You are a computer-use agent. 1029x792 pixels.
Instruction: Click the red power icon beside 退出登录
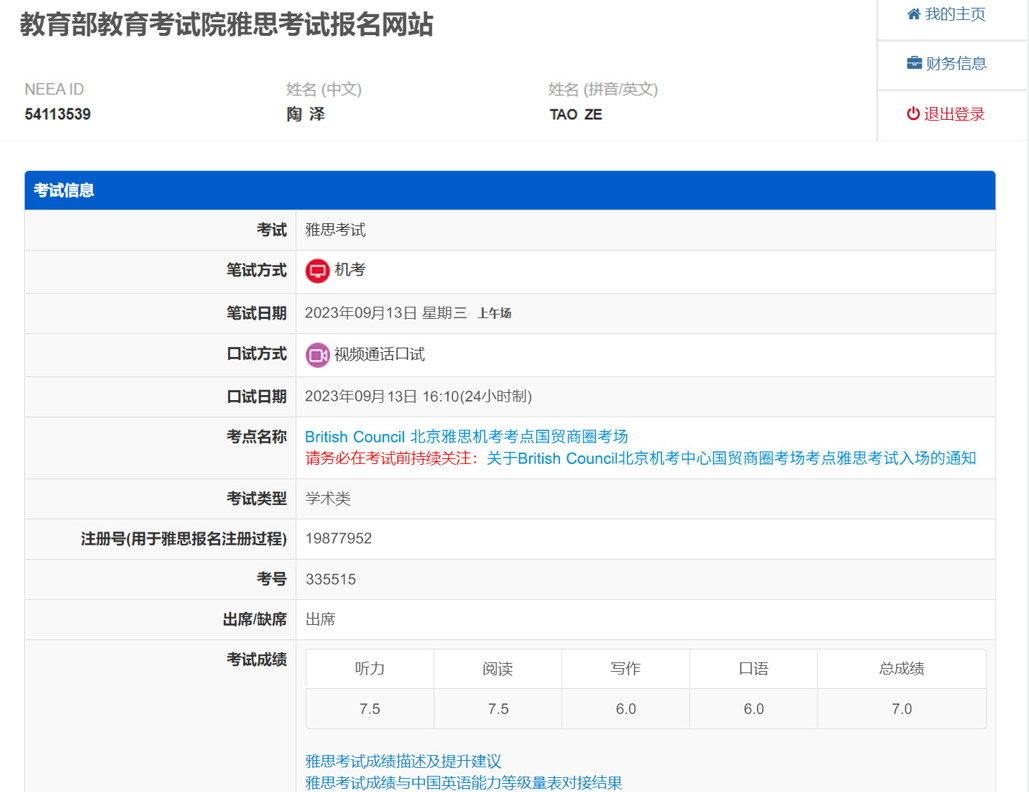[x=913, y=114]
